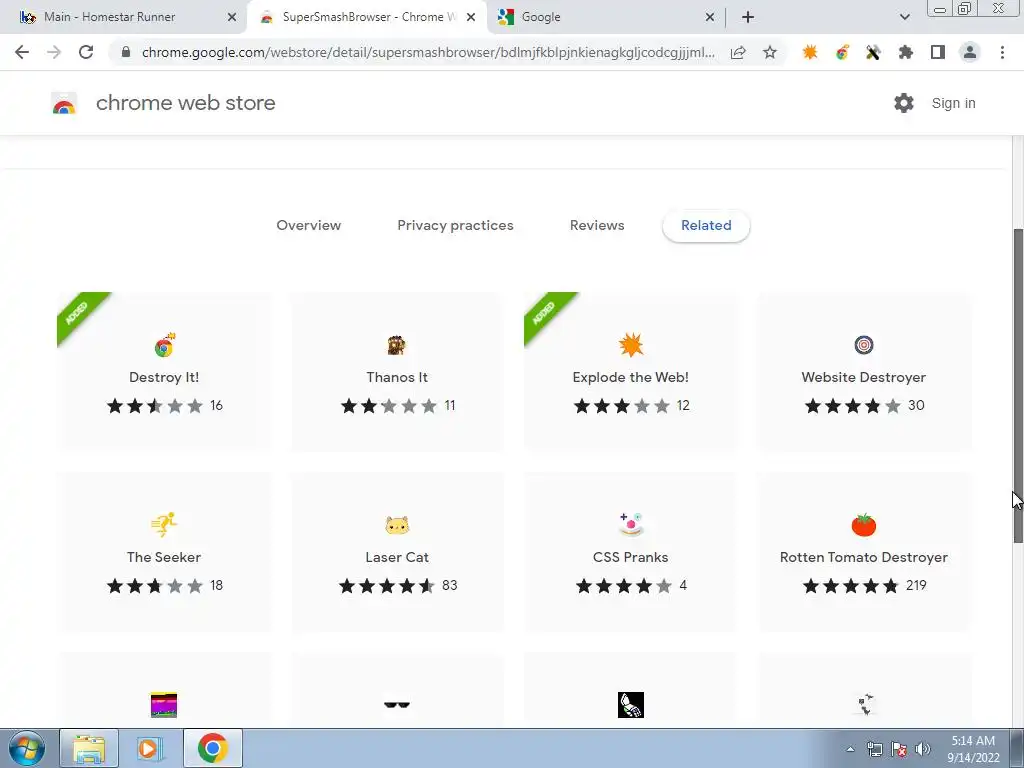1024x768 pixels.
Task: Open the CSS Pranks clown icon
Action: [x=631, y=524]
